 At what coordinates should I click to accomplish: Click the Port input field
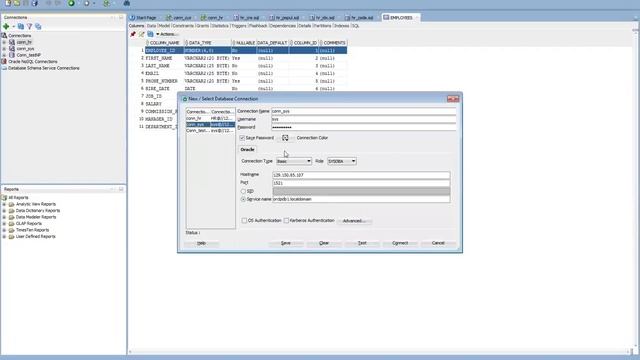click(361, 183)
